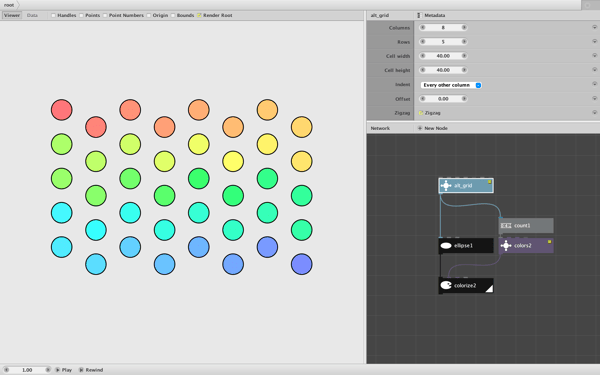Open the Cell width row options menu
Viewport: 600px width, 375px height.
pos(594,55)
